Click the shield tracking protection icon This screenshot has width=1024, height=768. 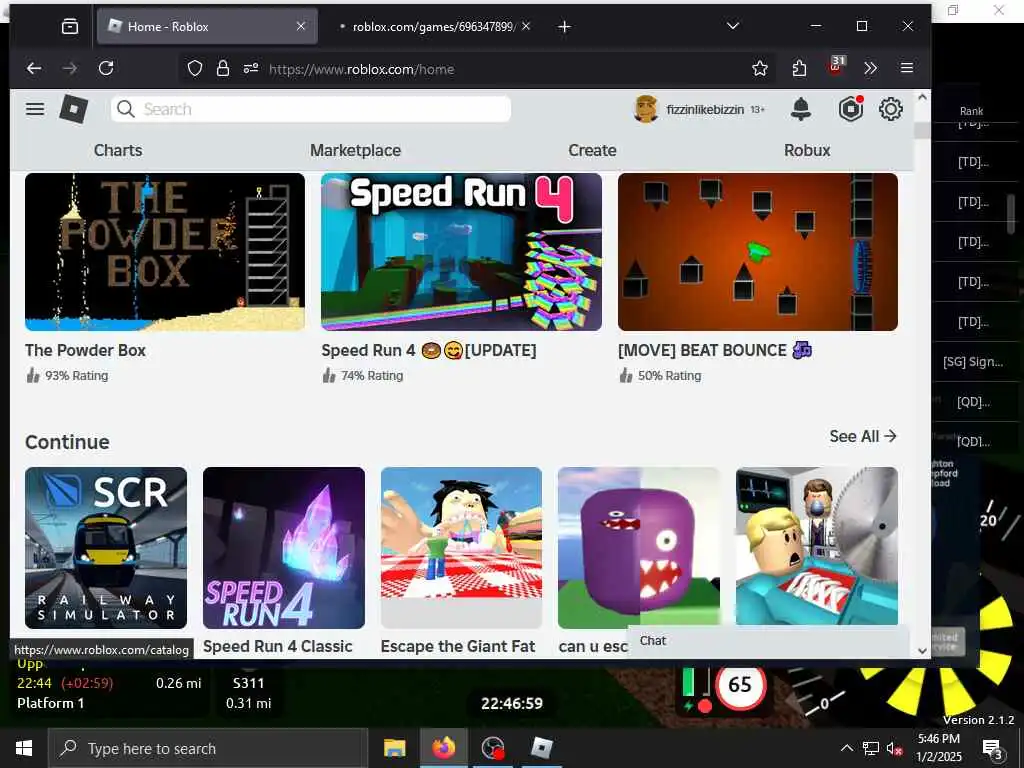point(195,69)
